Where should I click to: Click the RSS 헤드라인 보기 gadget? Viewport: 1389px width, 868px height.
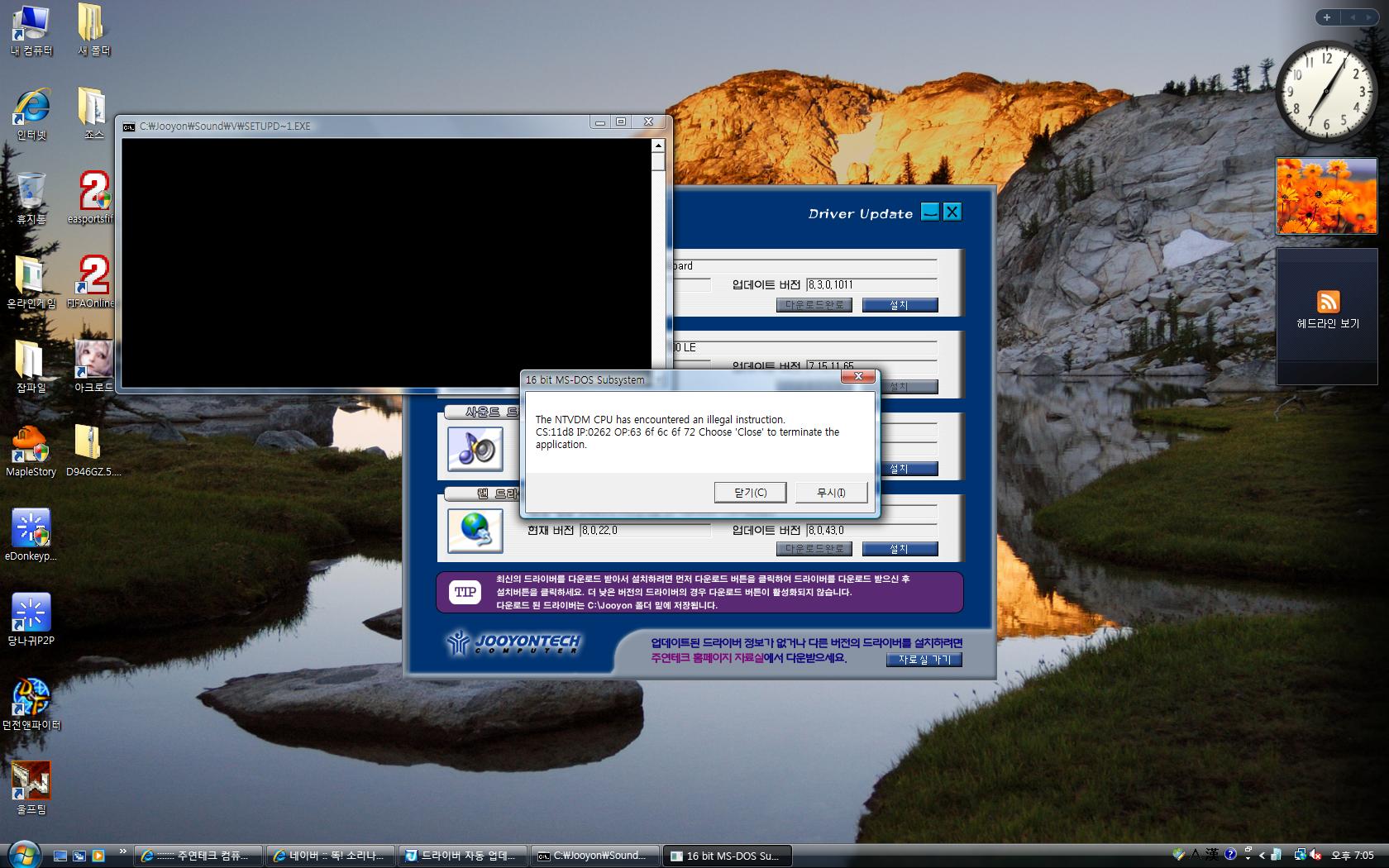point(1328,309)
